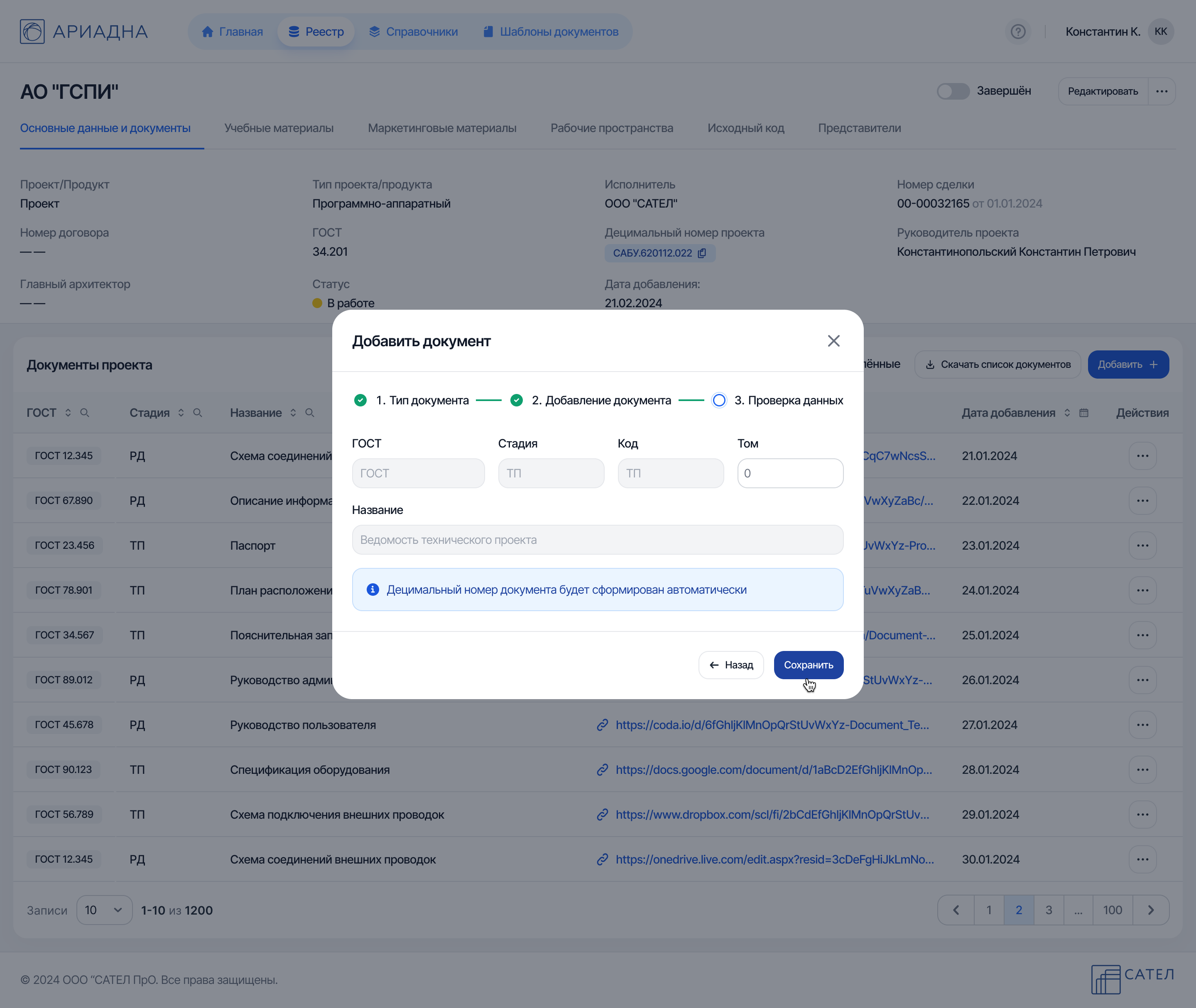Click Скачать список документов button
The height and width of the screenshot is (1008, 1196).
(997, 365)
